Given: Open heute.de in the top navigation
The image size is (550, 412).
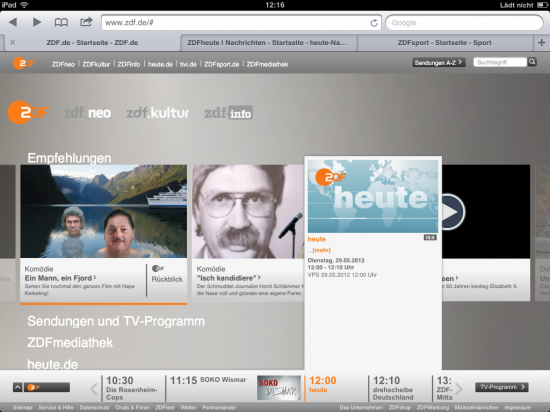Looking at the screenshot, I should point(160,65).
